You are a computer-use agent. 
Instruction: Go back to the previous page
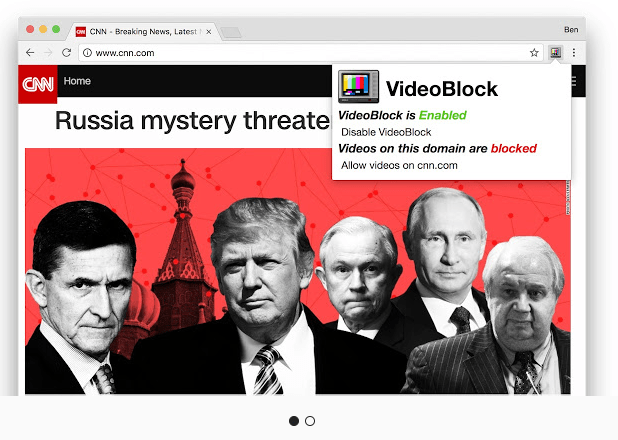coord(30,52)
